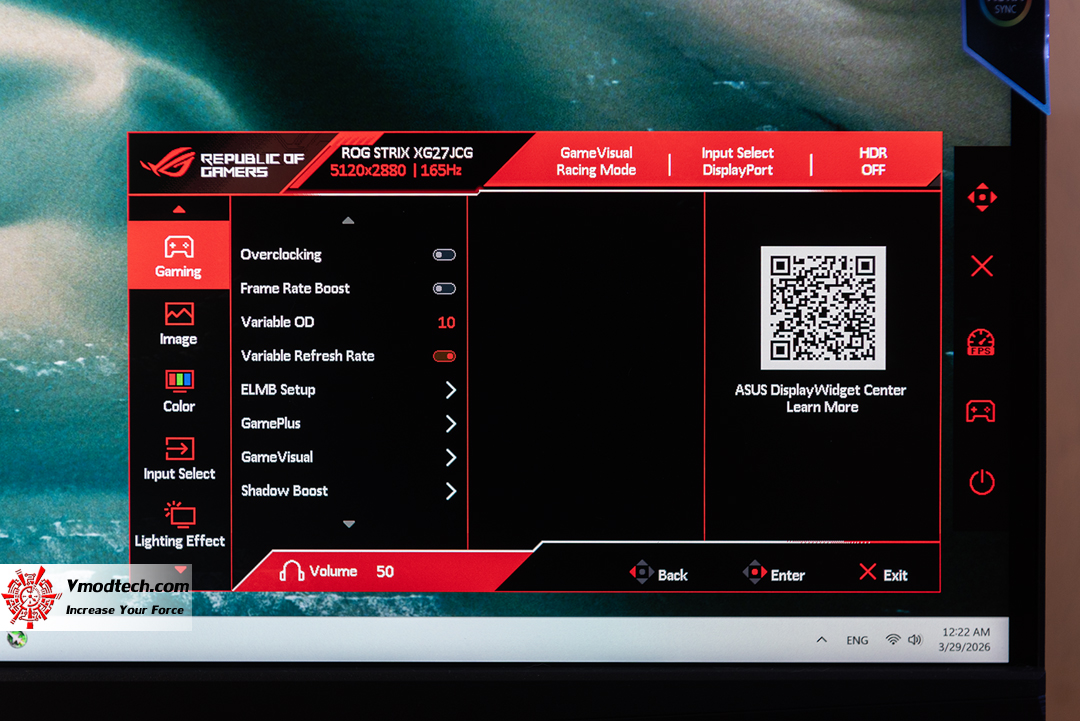Select the Shadow Boost menu row
This screenshot has height=721, width=1080.
(349, 491)
